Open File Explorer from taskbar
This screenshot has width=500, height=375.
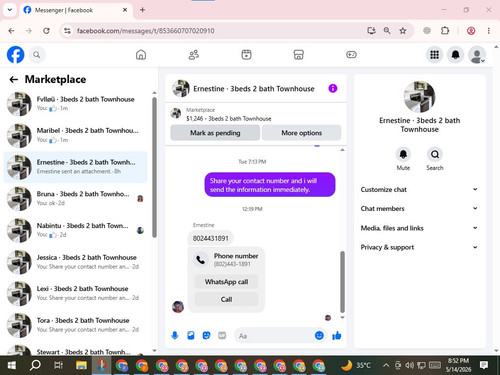point(81,365)
